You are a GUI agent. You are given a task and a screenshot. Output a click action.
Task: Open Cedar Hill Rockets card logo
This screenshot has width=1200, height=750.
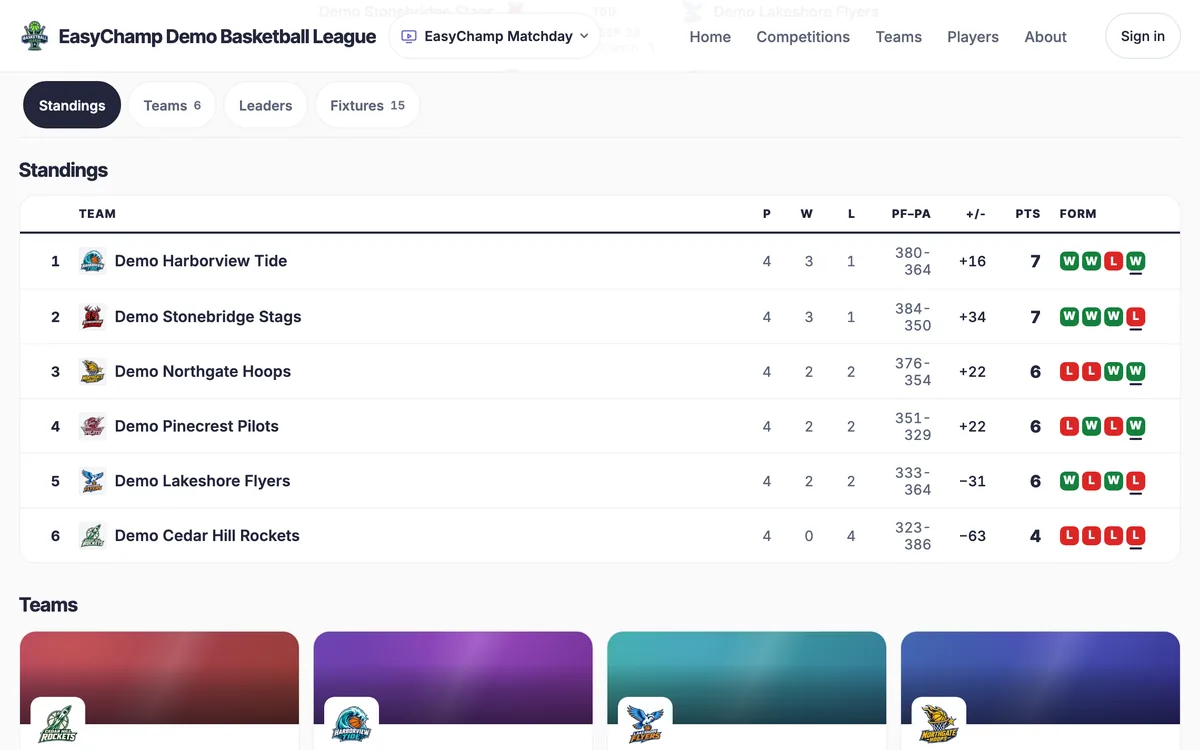(x=58, y=723)
